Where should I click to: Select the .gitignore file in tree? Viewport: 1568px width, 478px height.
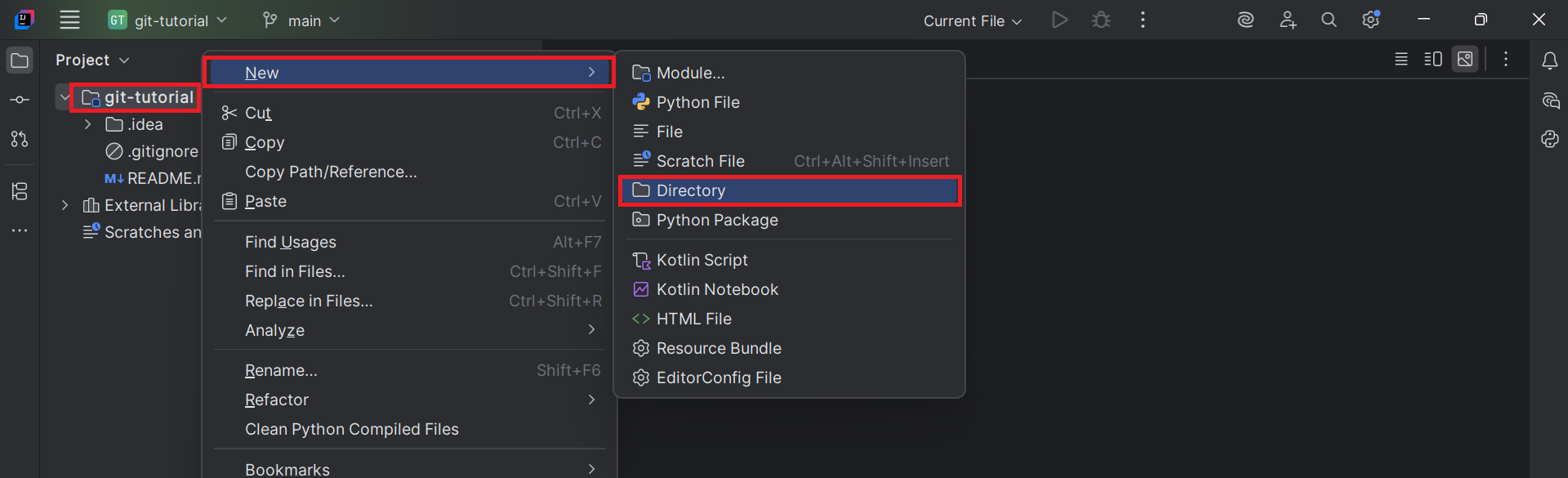(x=163, y=151)
